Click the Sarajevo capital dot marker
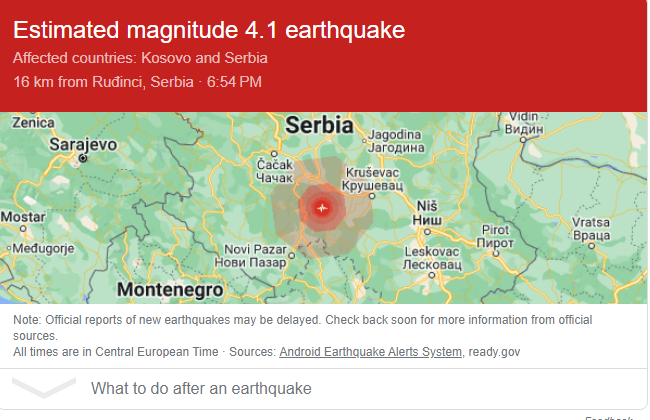Screen dimensions: 650x420 (x=84, y=158)
